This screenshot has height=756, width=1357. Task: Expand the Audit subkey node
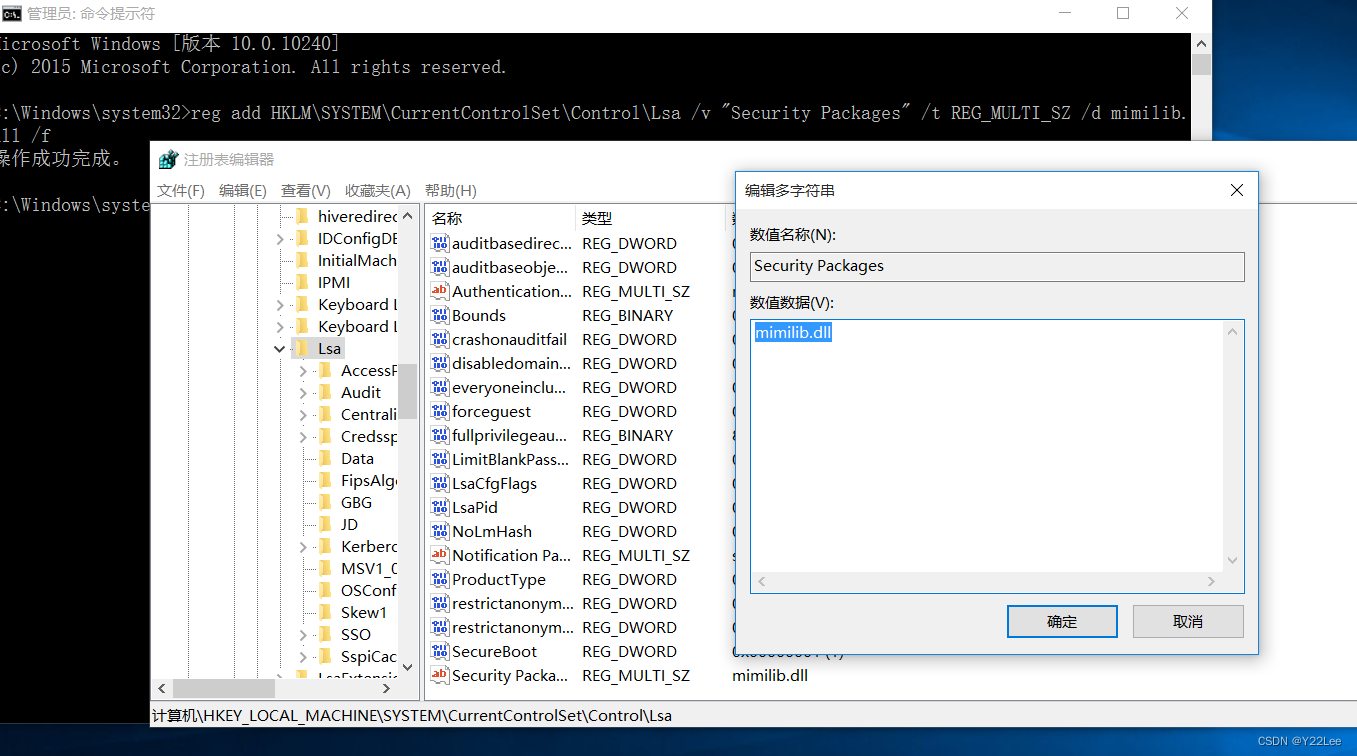click(303, 392)
